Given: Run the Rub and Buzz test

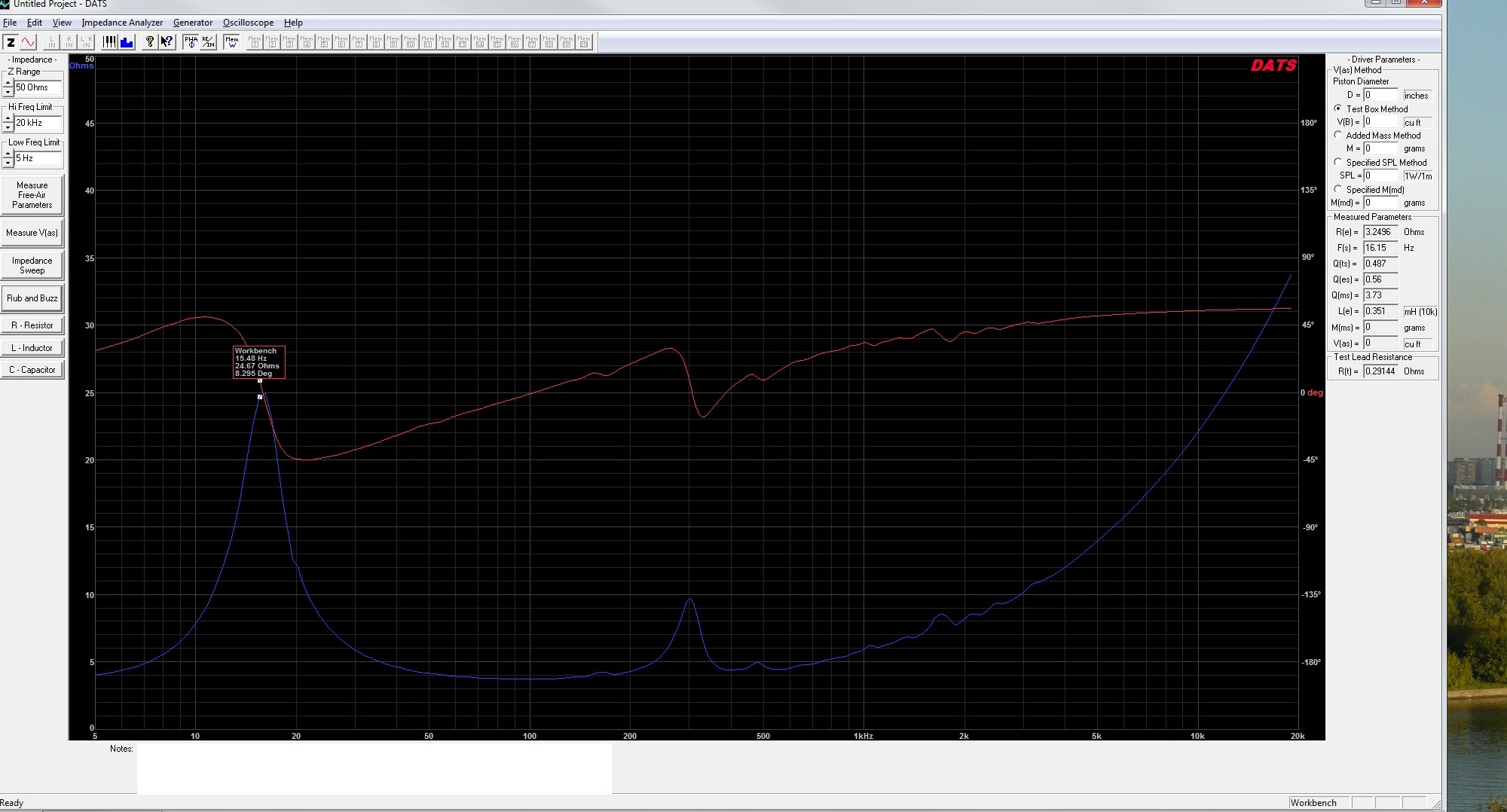Looking at the screenshot, I should [32, 298].
